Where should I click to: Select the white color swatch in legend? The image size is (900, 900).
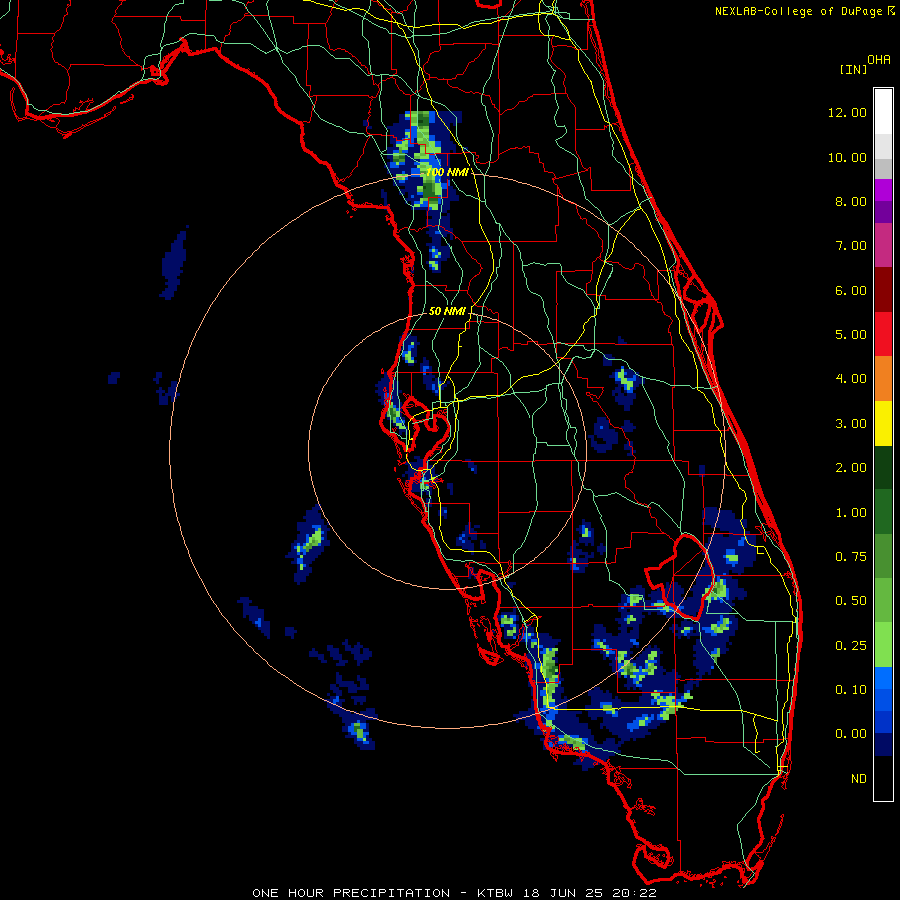883,112
